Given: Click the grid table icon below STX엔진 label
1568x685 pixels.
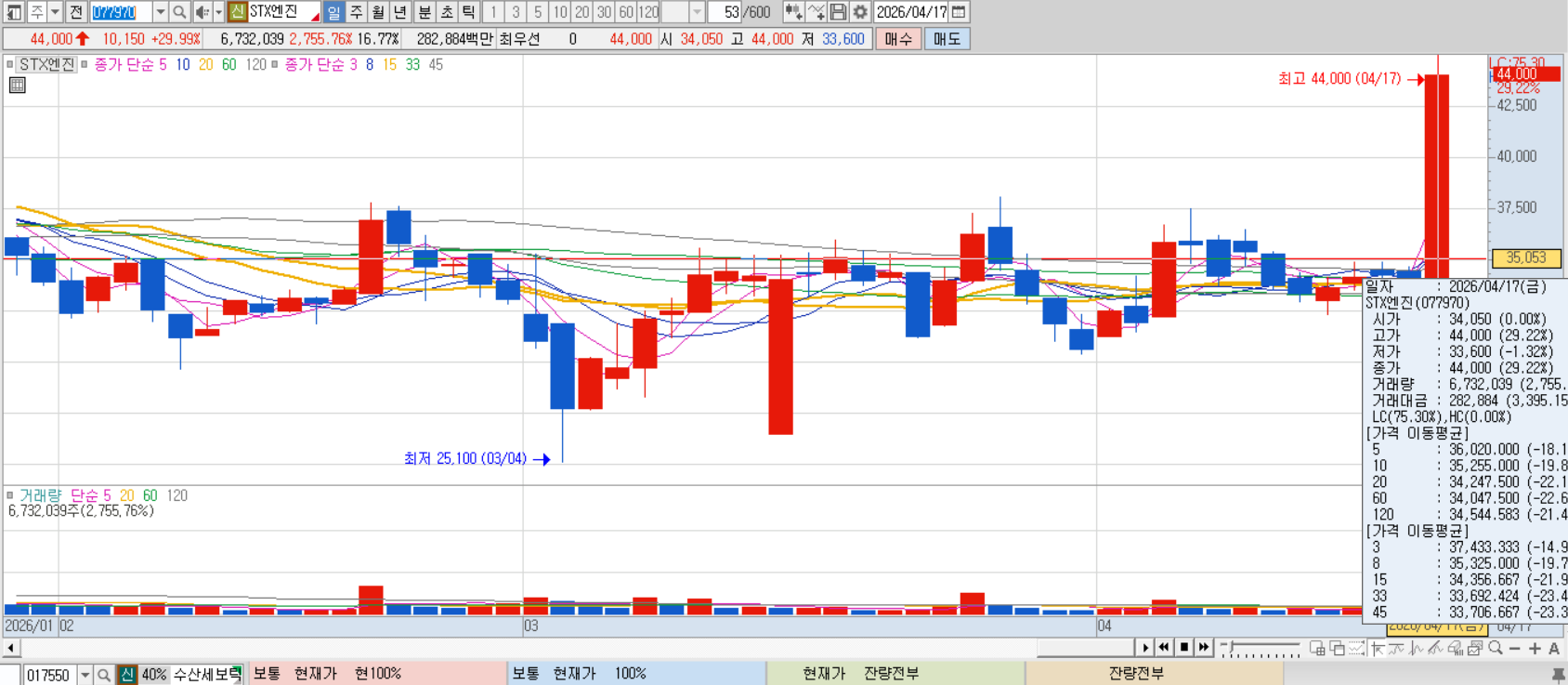Looking at the screenshot, I should point(17,86).
